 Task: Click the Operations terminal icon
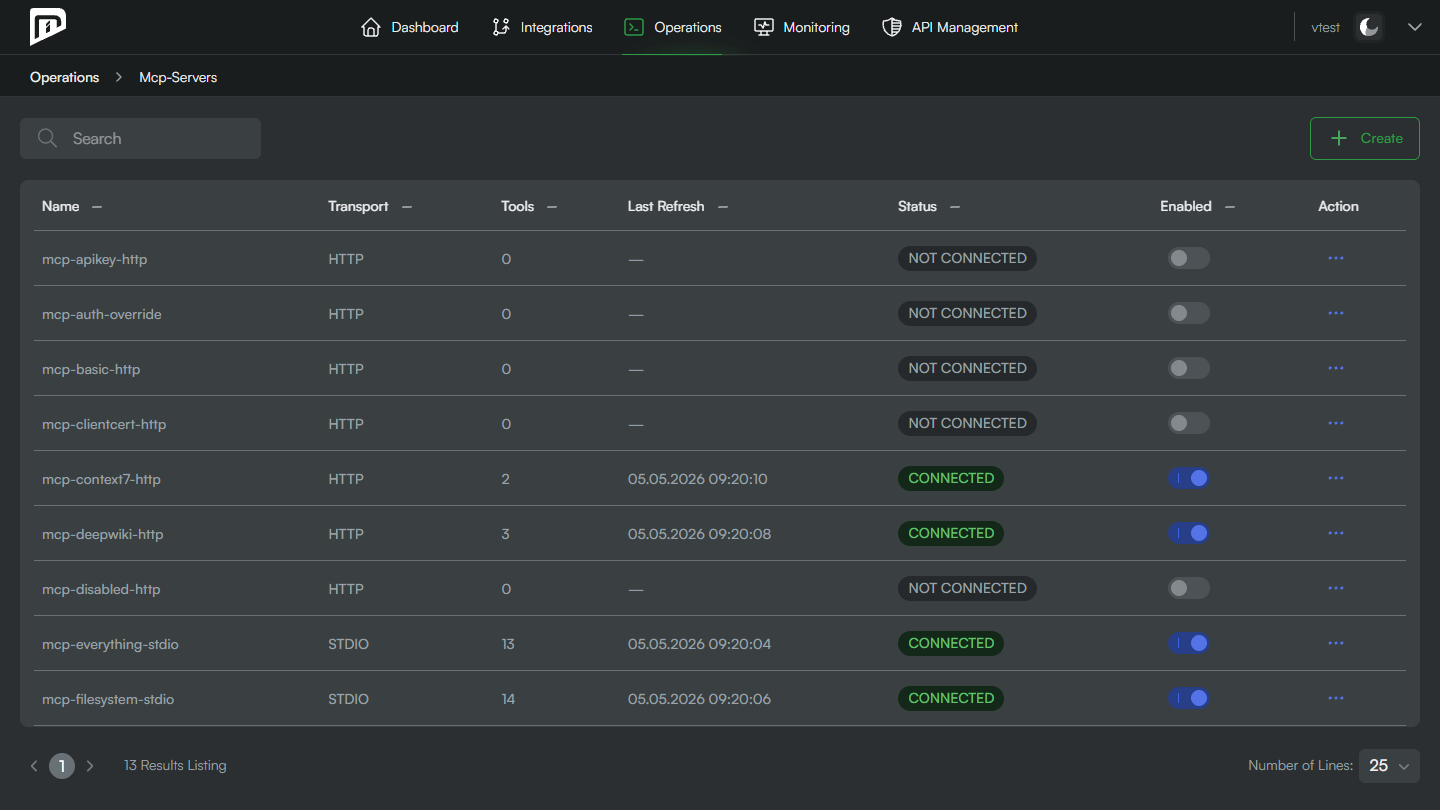(633, 27)
